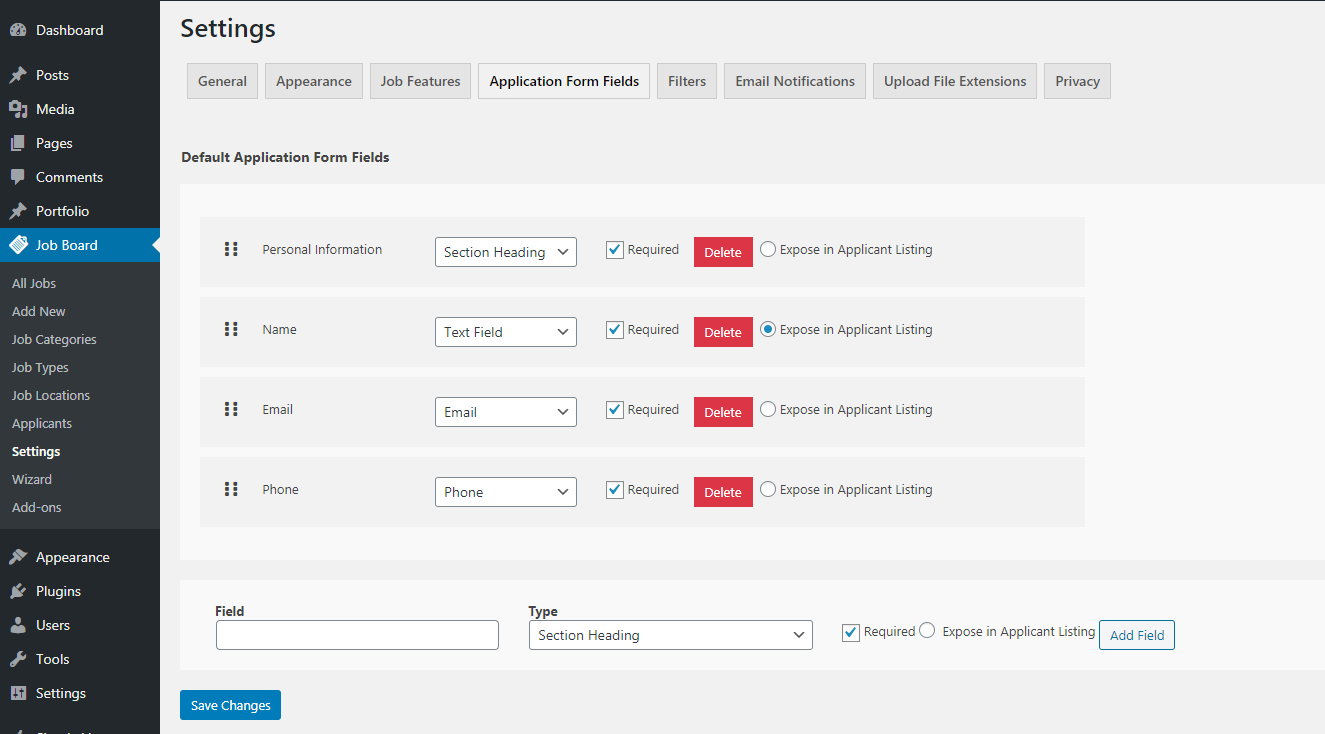Open Job Locations submenu link

point(51,395)
